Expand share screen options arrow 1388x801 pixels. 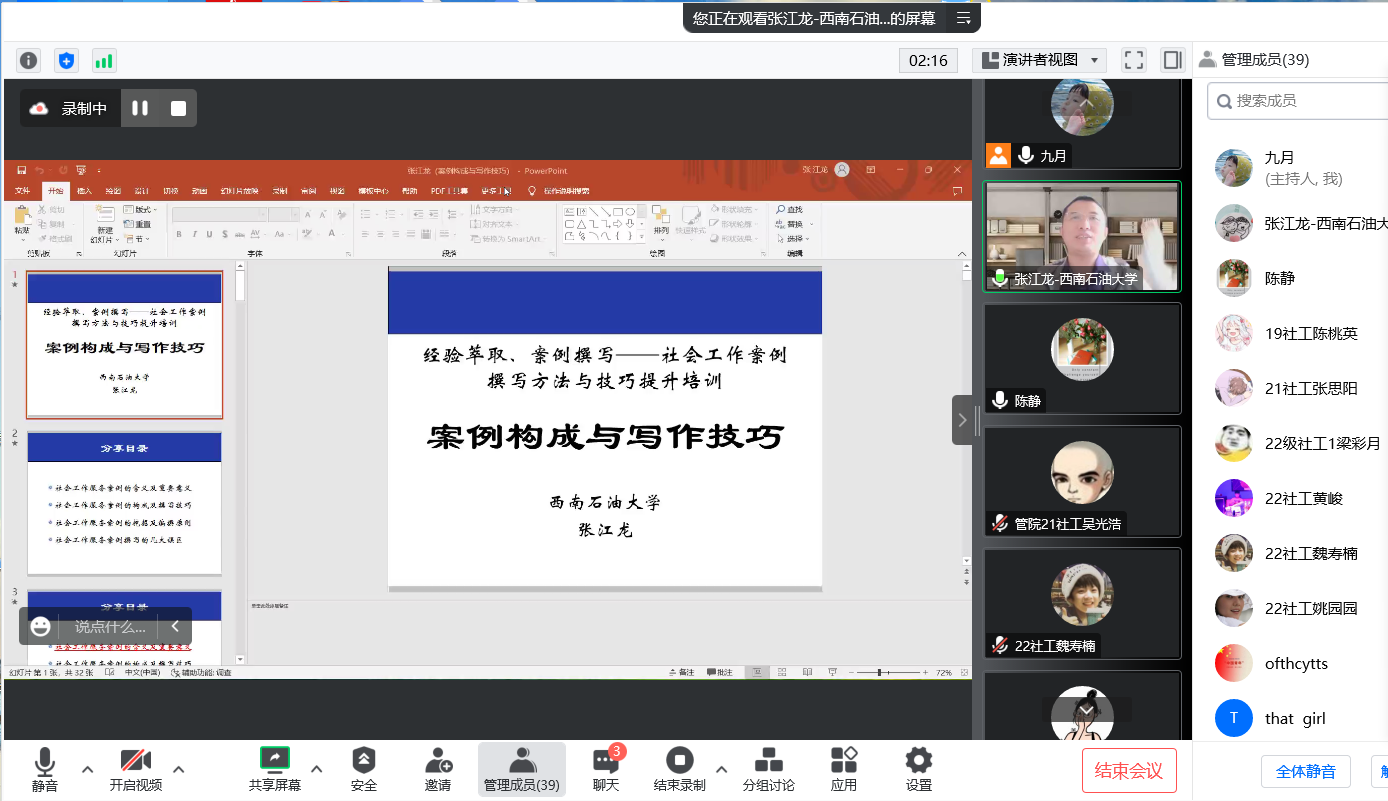pyautogui.click(x=317, y=769)
